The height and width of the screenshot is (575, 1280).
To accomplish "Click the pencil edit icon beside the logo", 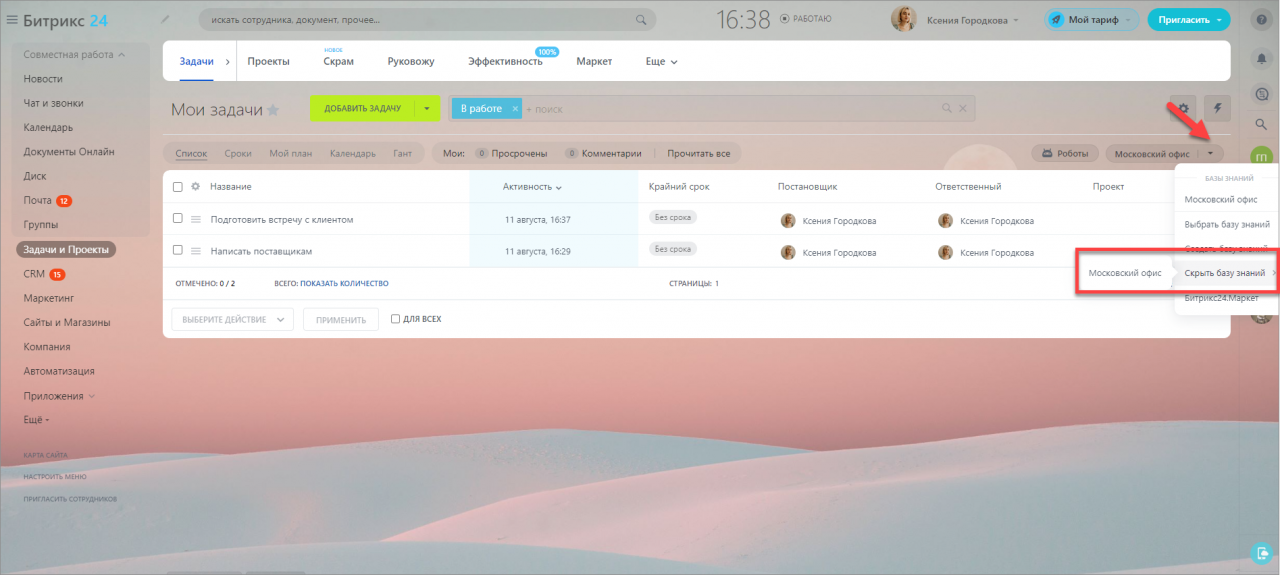I will coord(165,19).
